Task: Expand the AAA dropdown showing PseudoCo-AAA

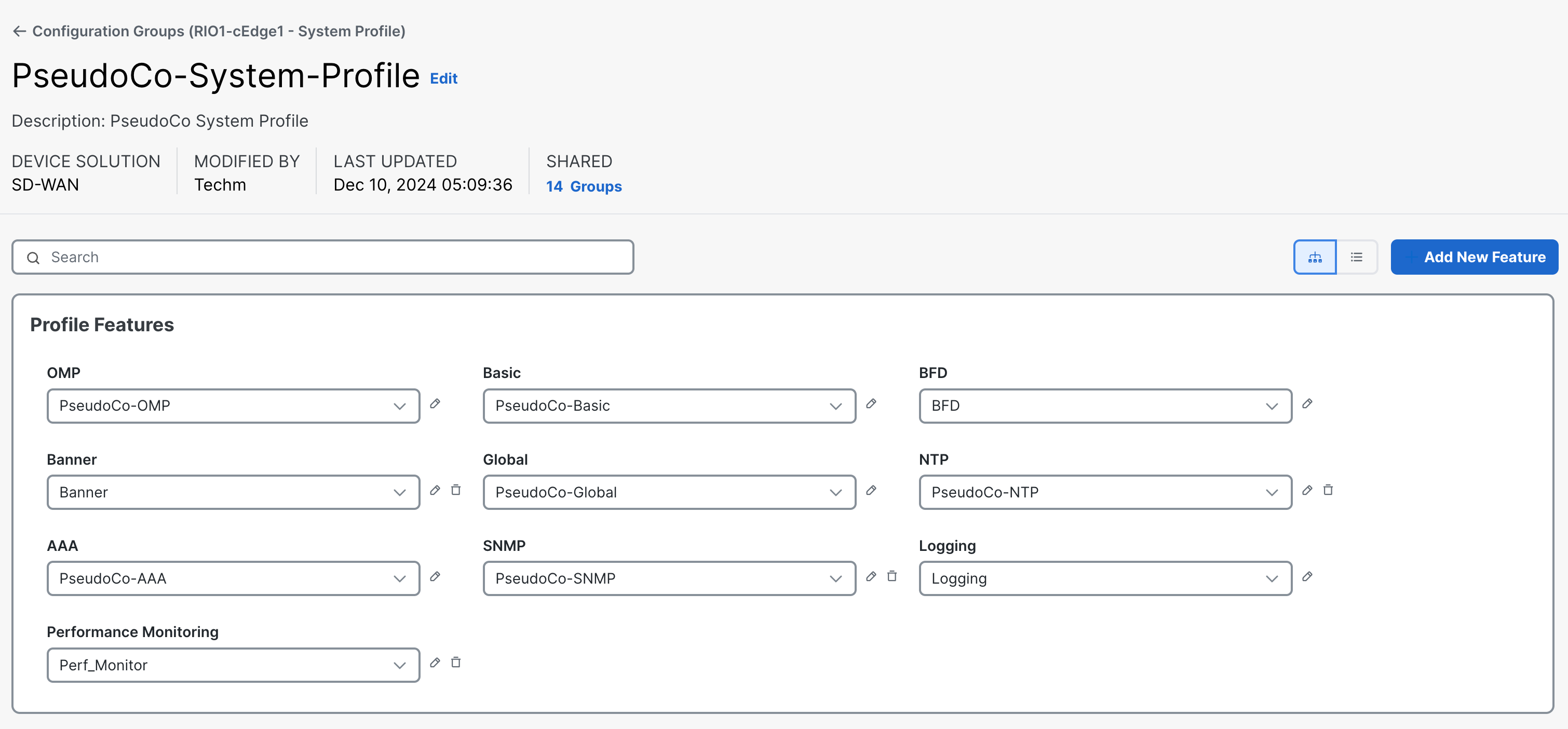Action: pos(233,579)
